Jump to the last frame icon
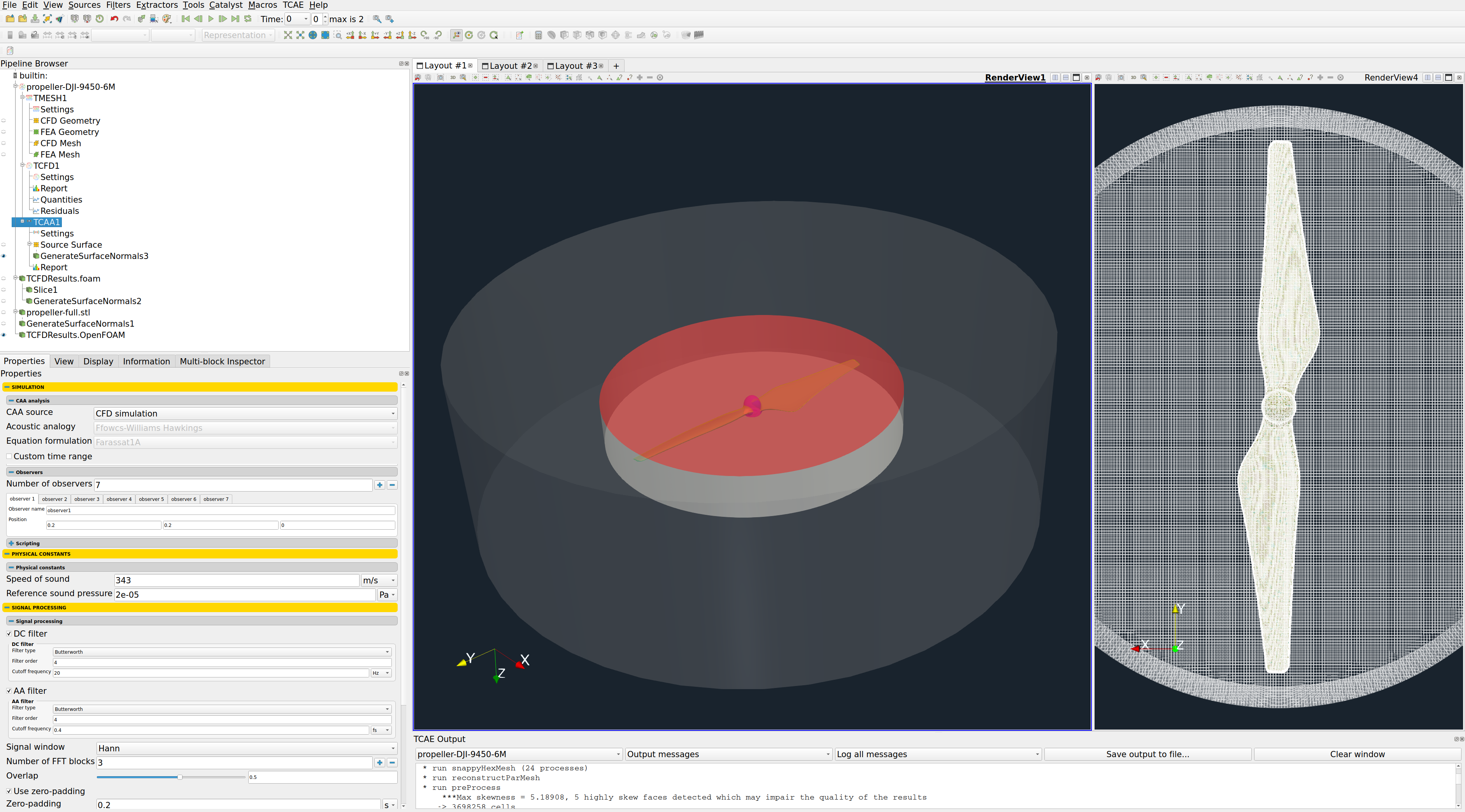 click(235, 19)
